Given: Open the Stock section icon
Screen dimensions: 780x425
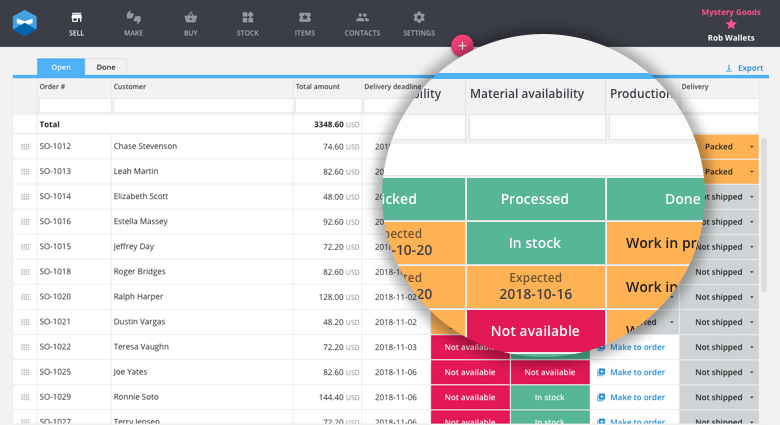Looking at the screenshot, I should point(247,18).
